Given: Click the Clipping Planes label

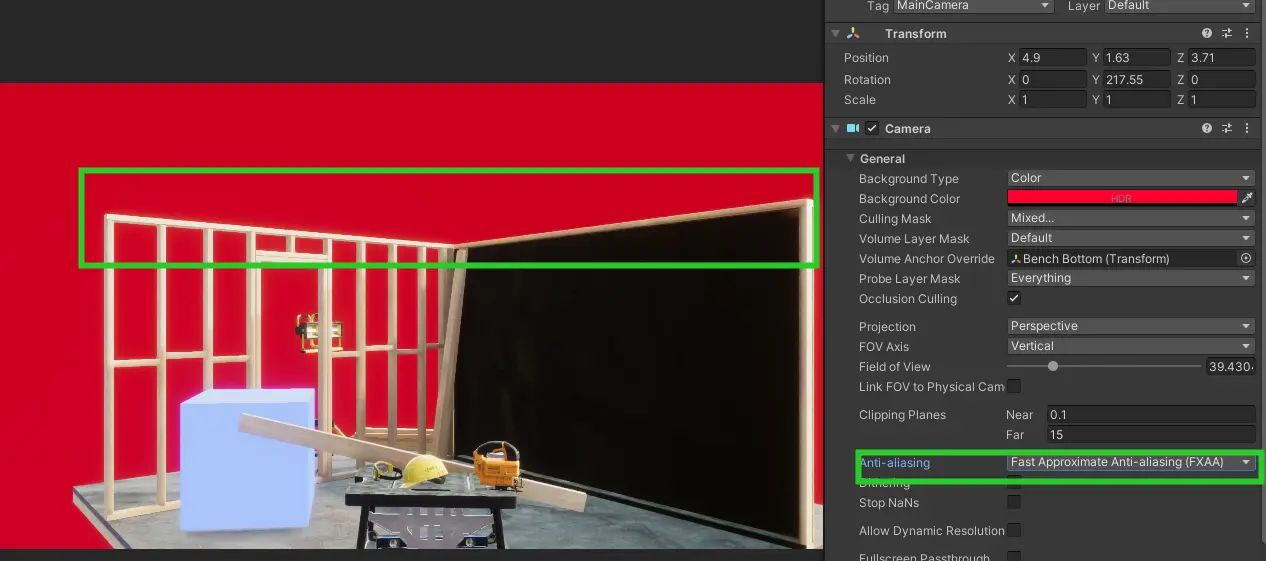Looking at the screenshot, I should point(902,414).
